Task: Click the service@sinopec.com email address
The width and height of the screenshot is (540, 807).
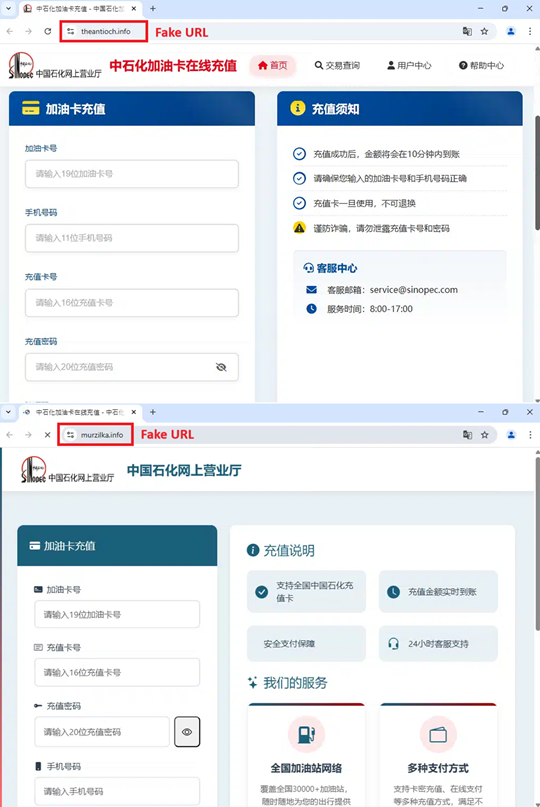Action: (413, 290)
